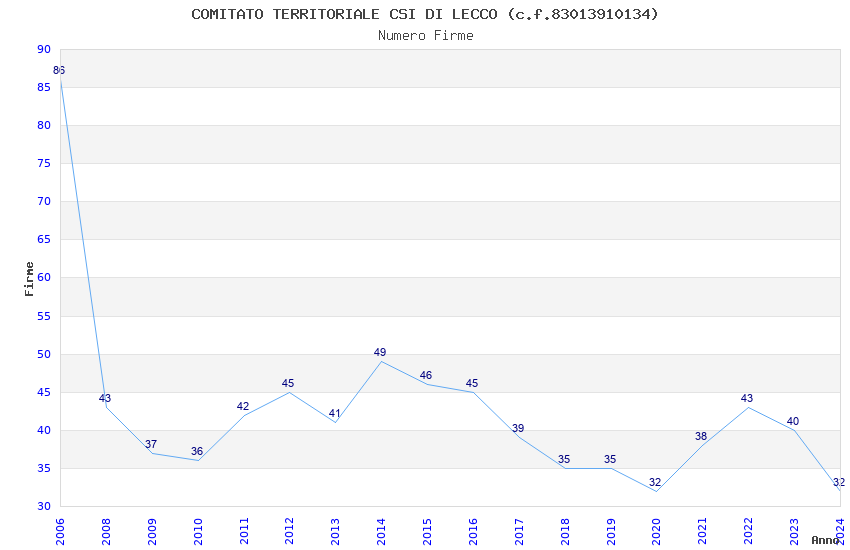Click the 2016 data label showing 45
Screen dimensions: 850x550
click(x=472, y=383)
